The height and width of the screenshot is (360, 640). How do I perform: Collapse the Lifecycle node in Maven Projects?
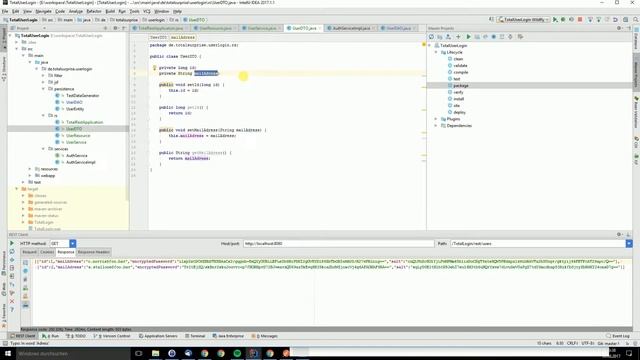pyautogui.click(x=436, y=52)
